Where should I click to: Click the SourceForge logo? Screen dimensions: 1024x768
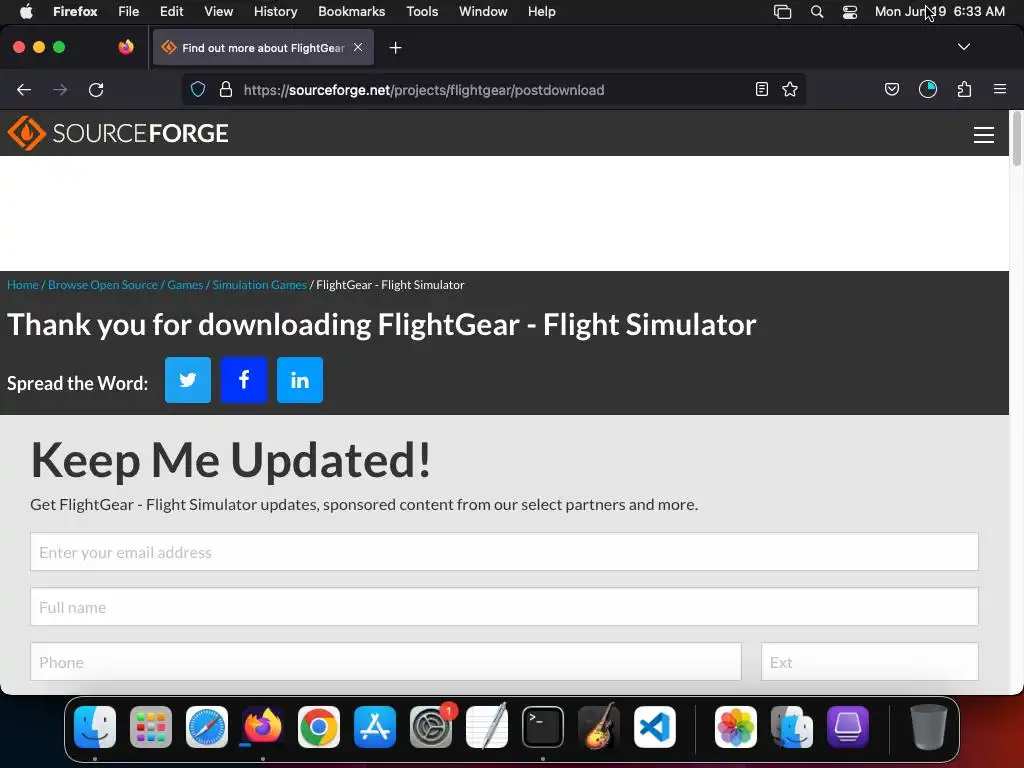pyautogui.click(x=118, y=133)
